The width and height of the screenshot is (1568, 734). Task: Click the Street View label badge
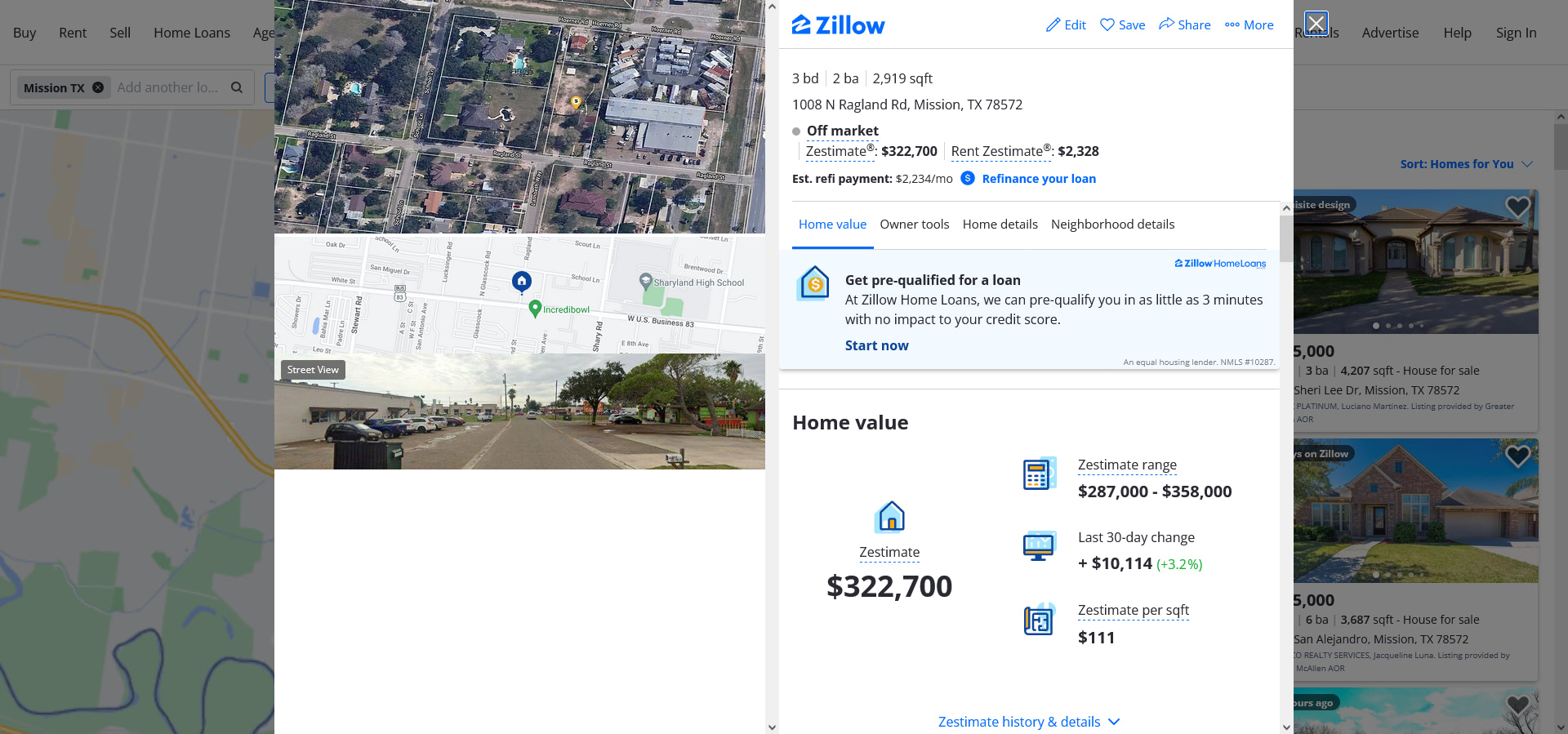(313, 370)
